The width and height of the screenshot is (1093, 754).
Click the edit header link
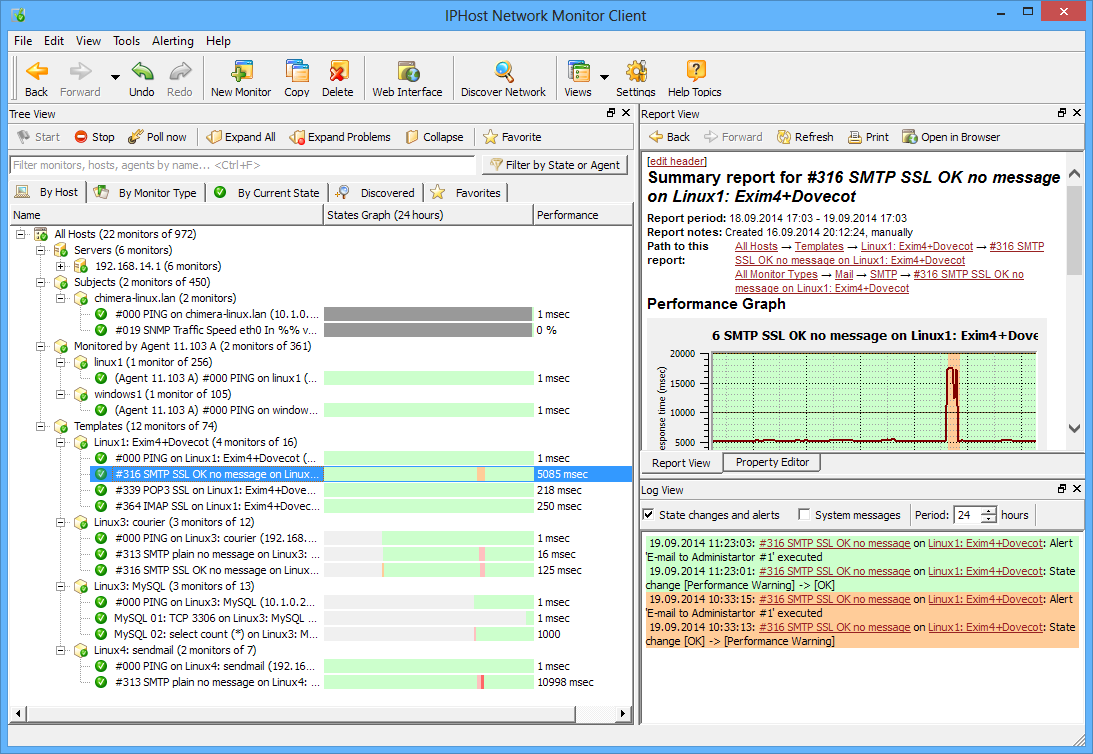[677, 162]
